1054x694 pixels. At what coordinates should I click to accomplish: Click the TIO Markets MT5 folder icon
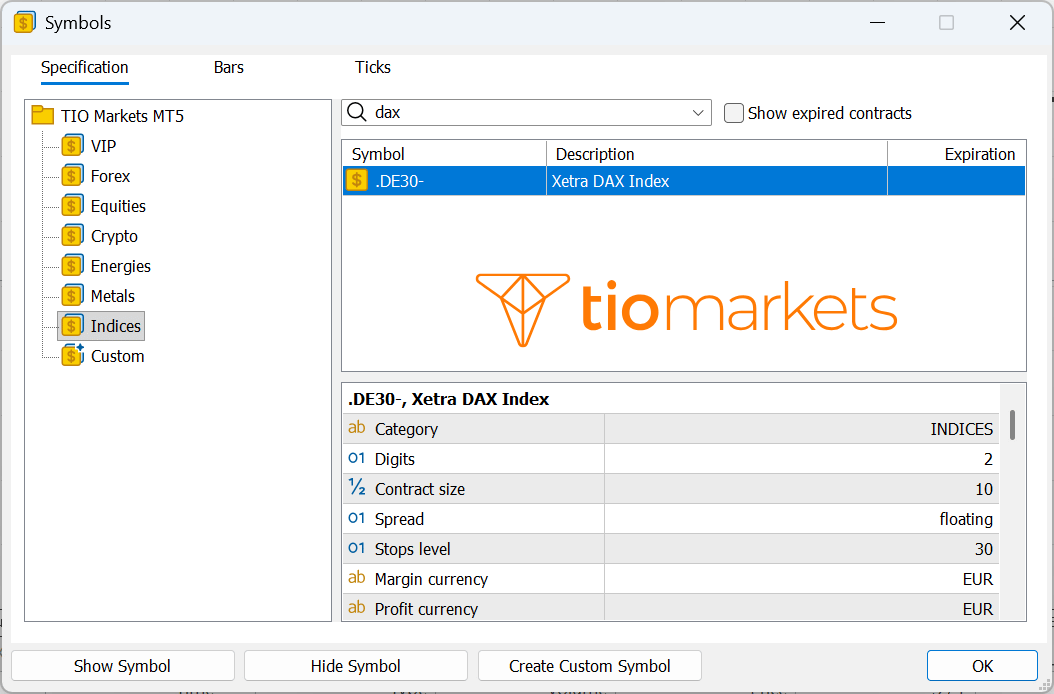point(43,116)
